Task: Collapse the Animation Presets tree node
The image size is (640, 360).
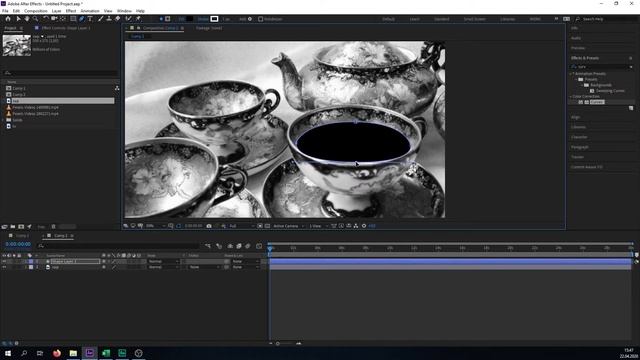Action: coord(571,74)
